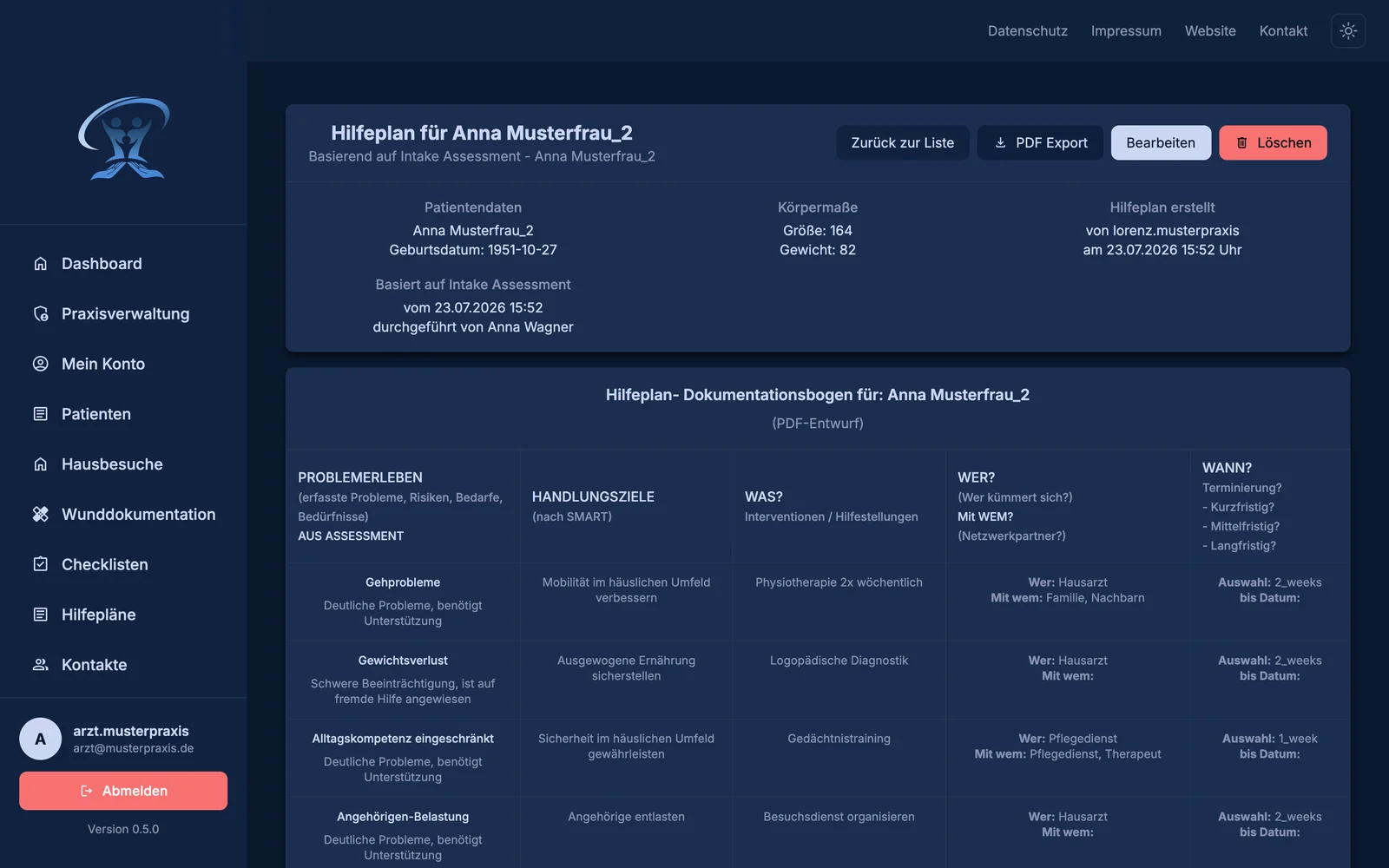This screenshot has width=1389, height=868.
Task: Toggle the light/dark theme sun icon
Action: (1348, 30)
